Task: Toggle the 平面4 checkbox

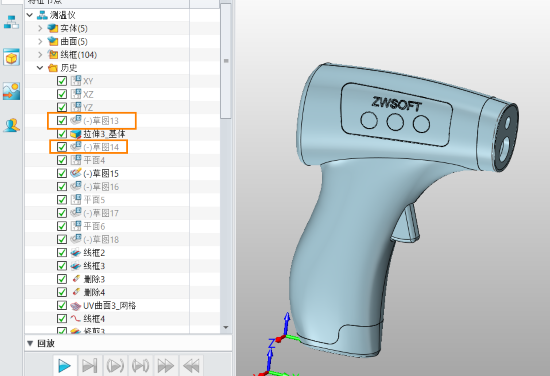Action: click(x=62, y=160)
